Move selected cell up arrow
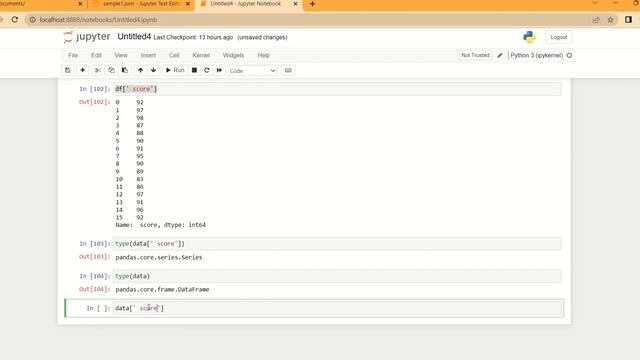 140,70
